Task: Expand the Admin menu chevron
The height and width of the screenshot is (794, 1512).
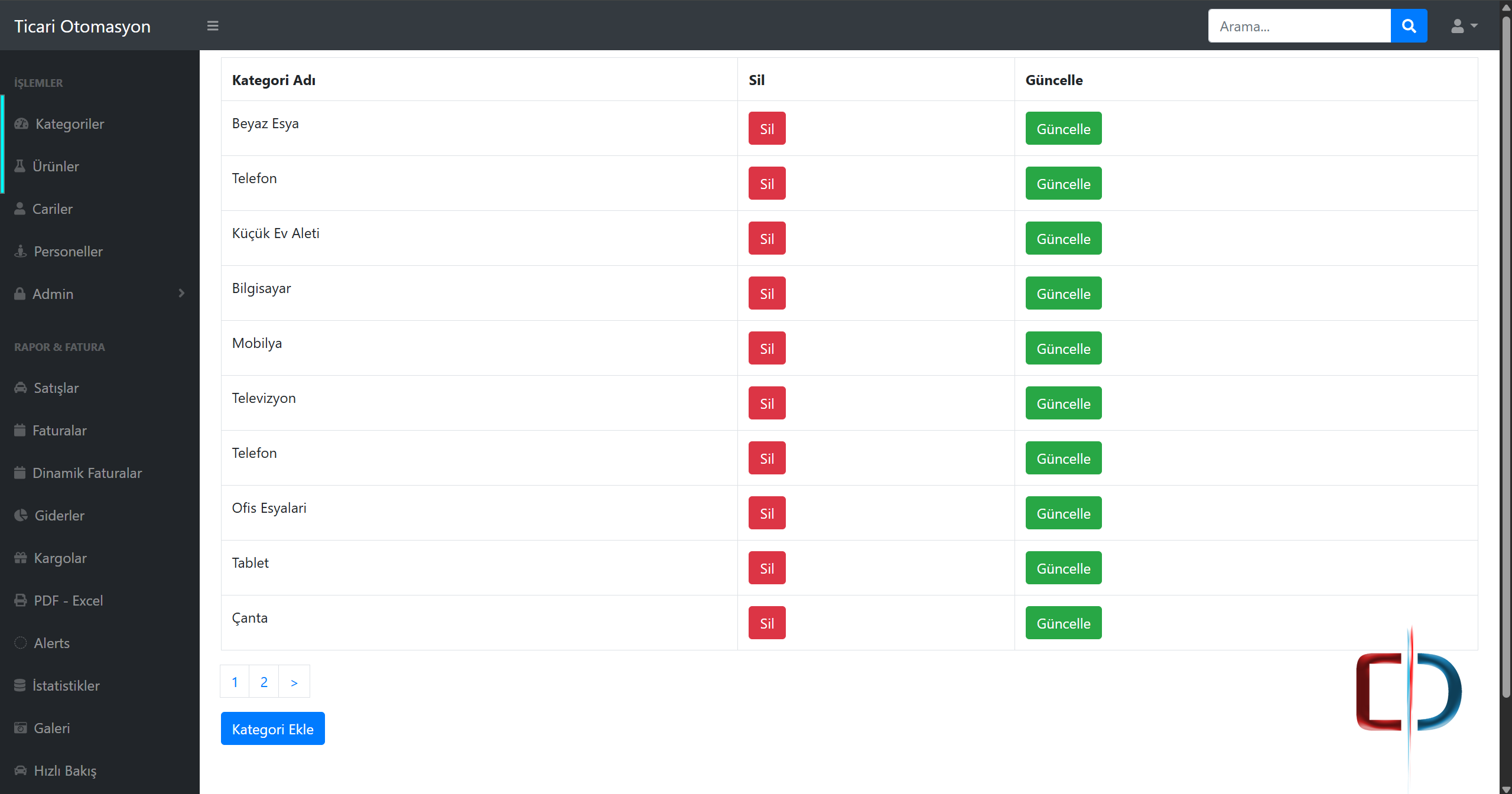Action: pyautogui.click(x=181, y=293)
